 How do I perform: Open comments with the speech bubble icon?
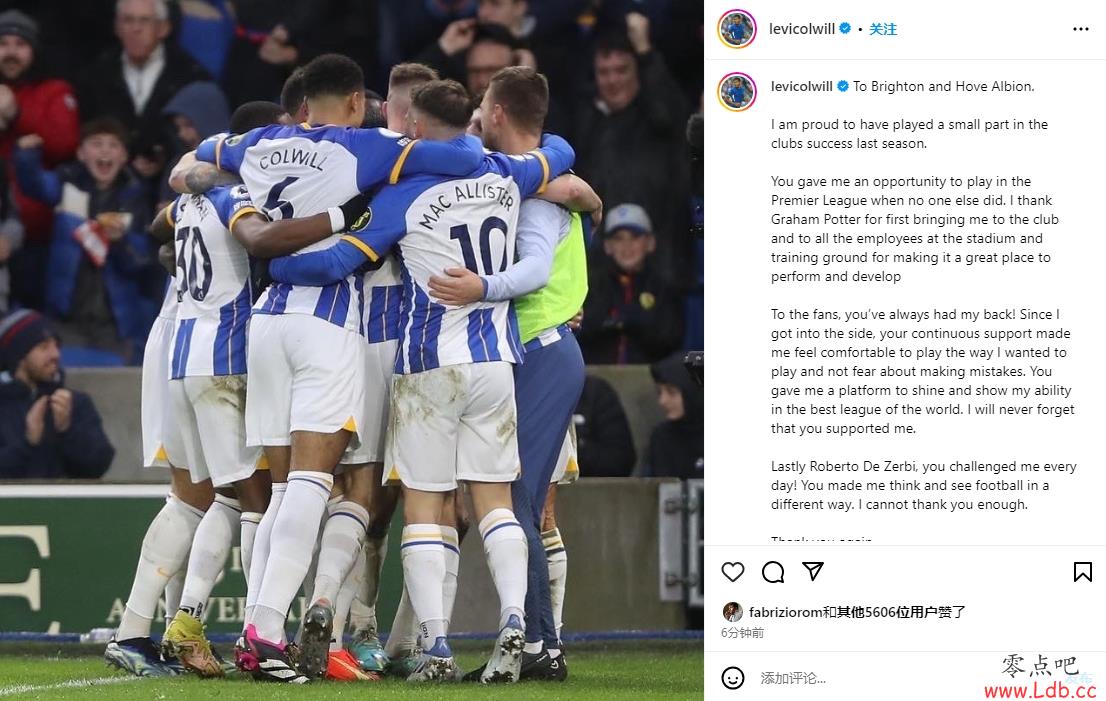(773, 572)
